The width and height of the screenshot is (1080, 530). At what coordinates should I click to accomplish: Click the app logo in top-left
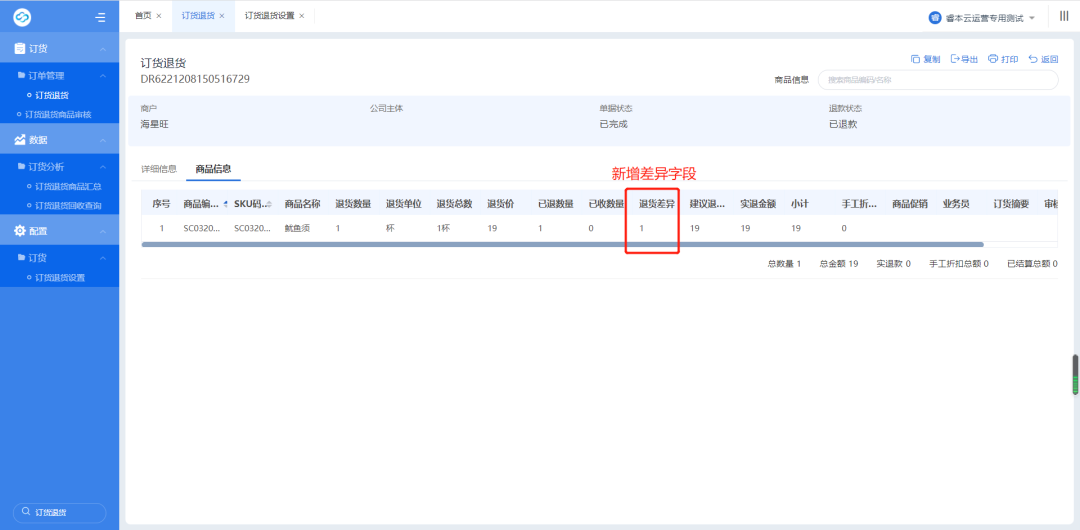point(22,17)
